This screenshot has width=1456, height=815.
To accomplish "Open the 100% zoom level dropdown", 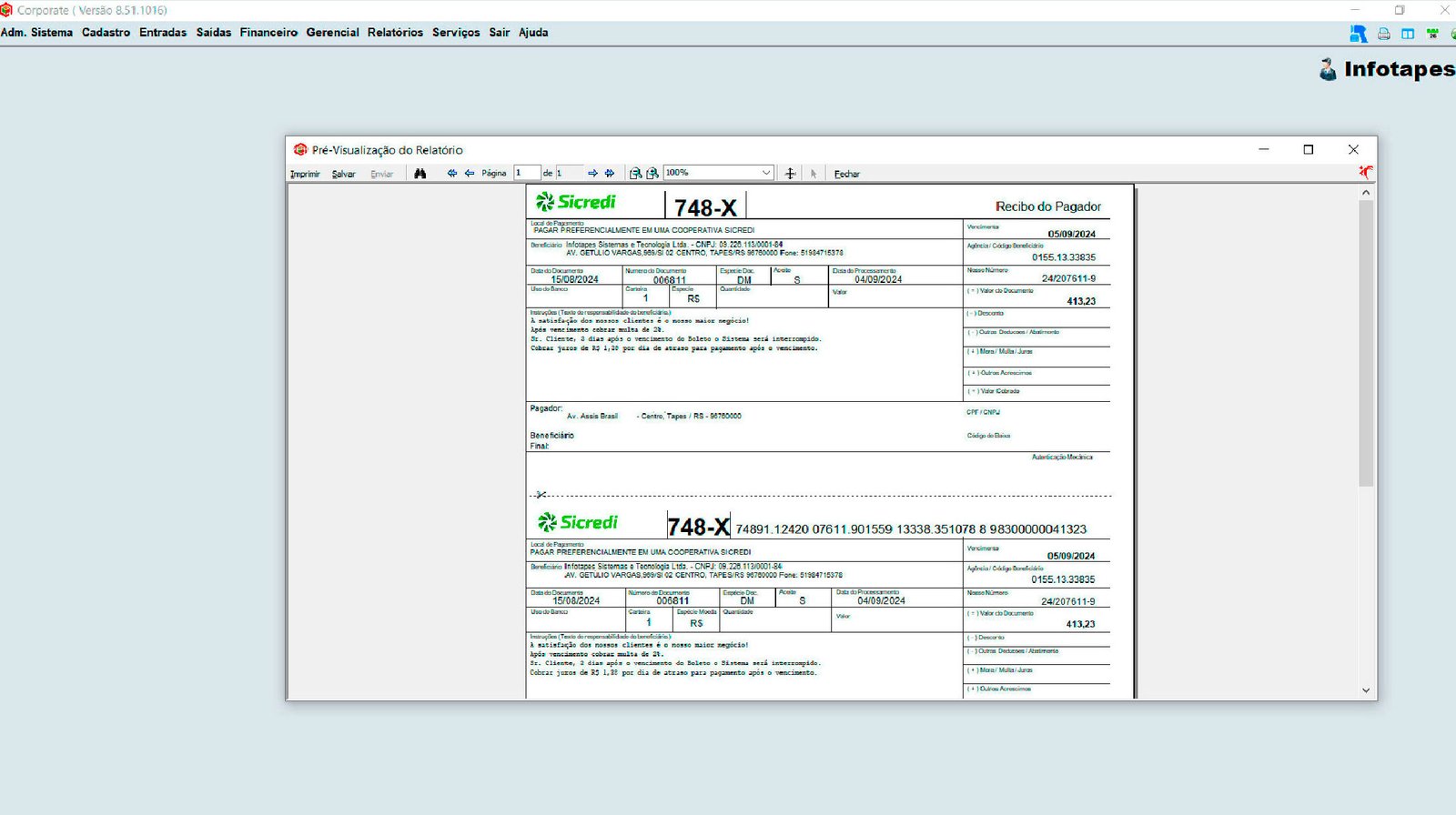I will 765,173.
